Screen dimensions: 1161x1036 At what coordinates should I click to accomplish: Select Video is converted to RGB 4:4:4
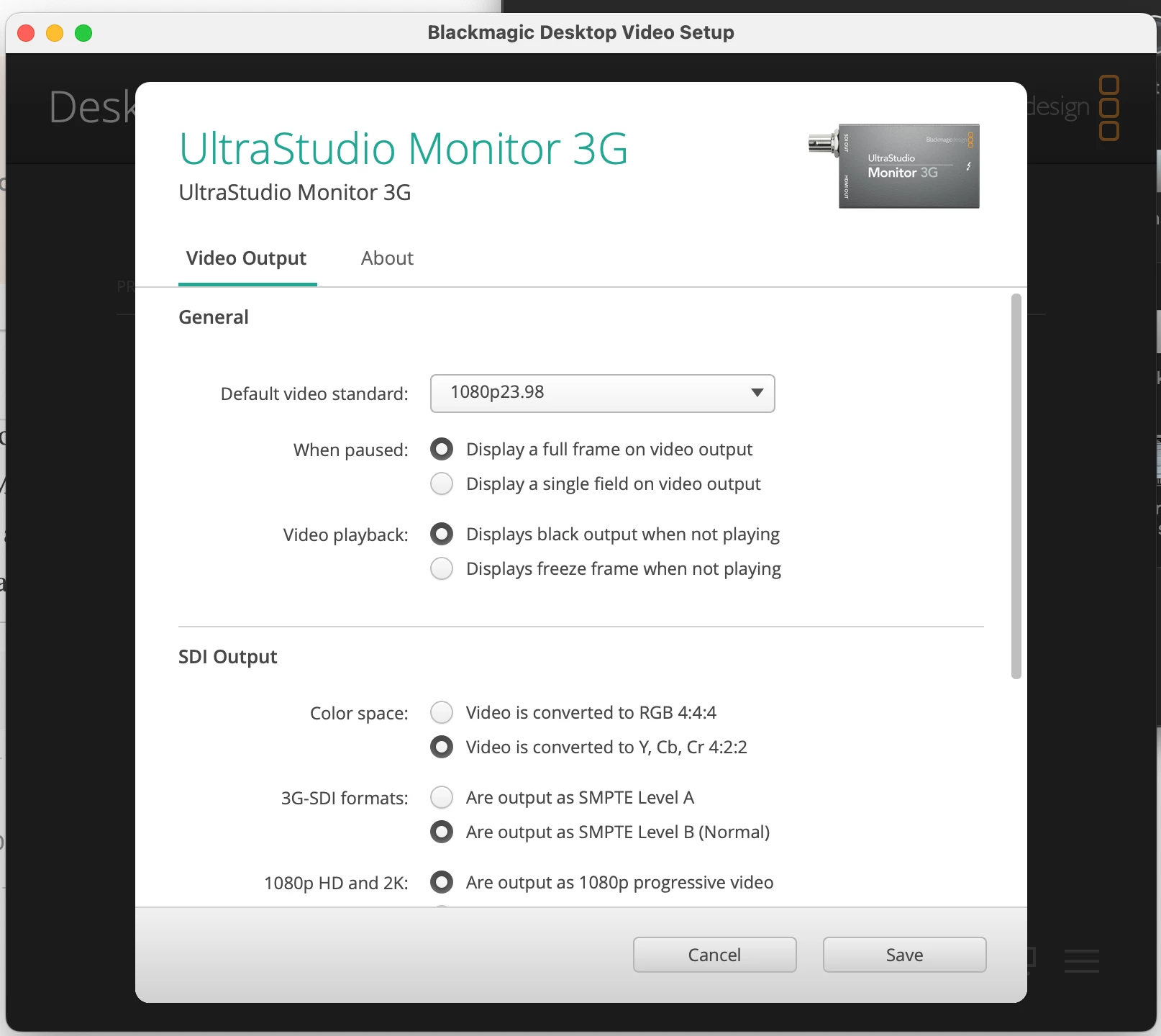pos(442,713)
